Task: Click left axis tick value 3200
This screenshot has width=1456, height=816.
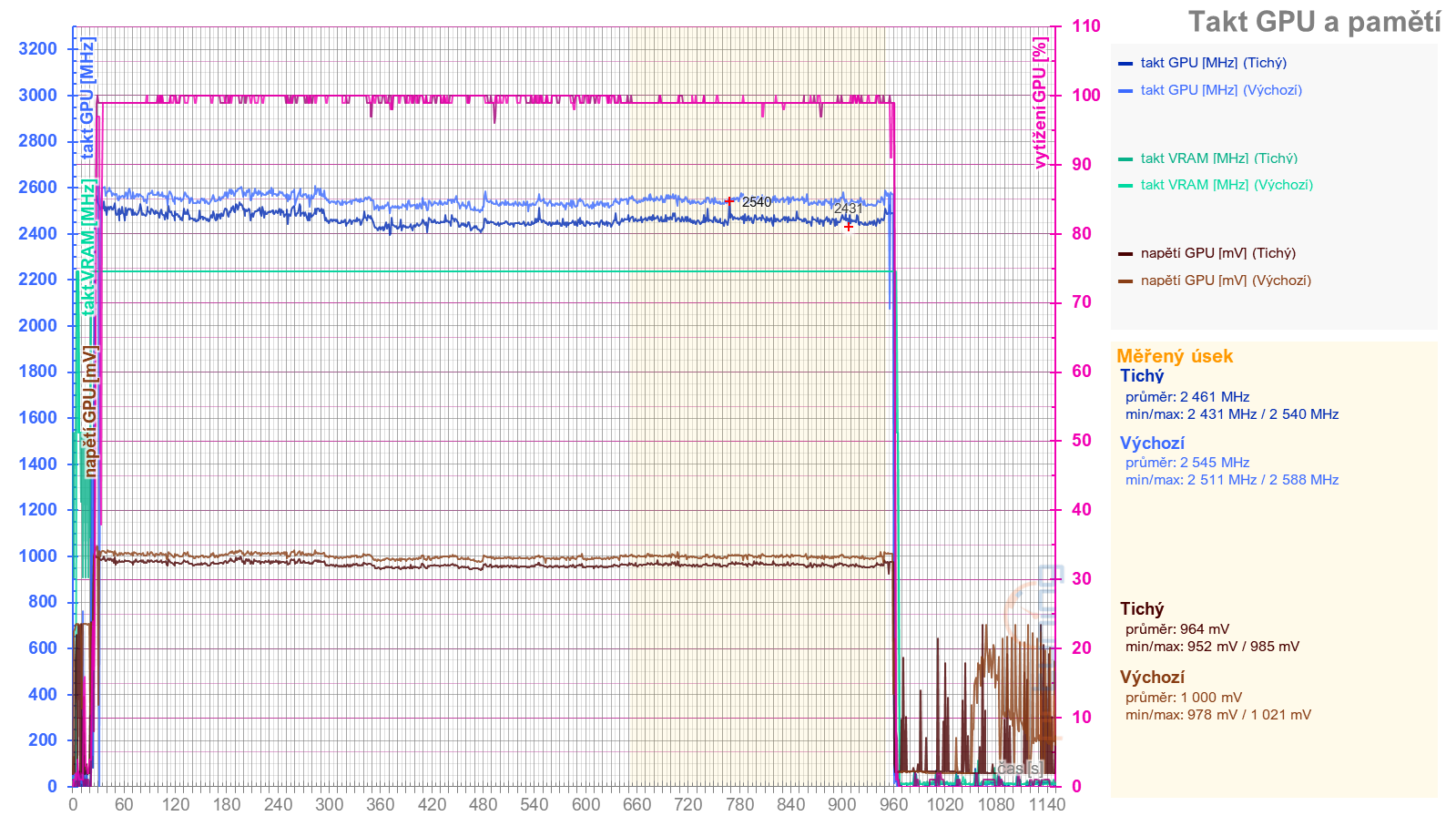Action: [37, 49]
